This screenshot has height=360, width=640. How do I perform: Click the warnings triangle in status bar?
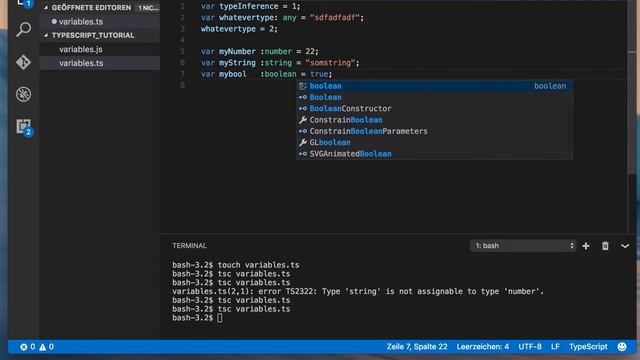[x=42, y=347]
